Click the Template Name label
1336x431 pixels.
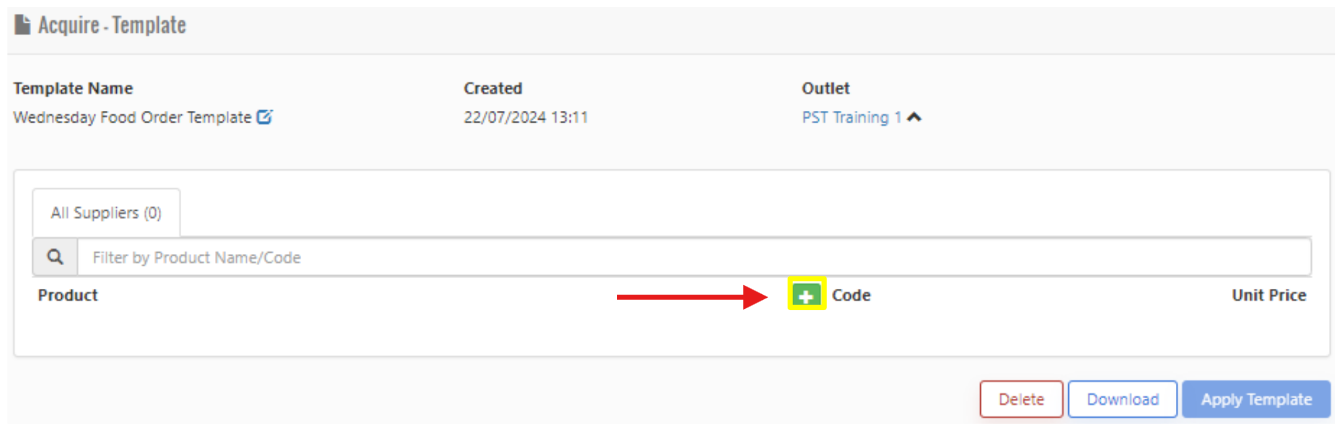tap(73, 88)
